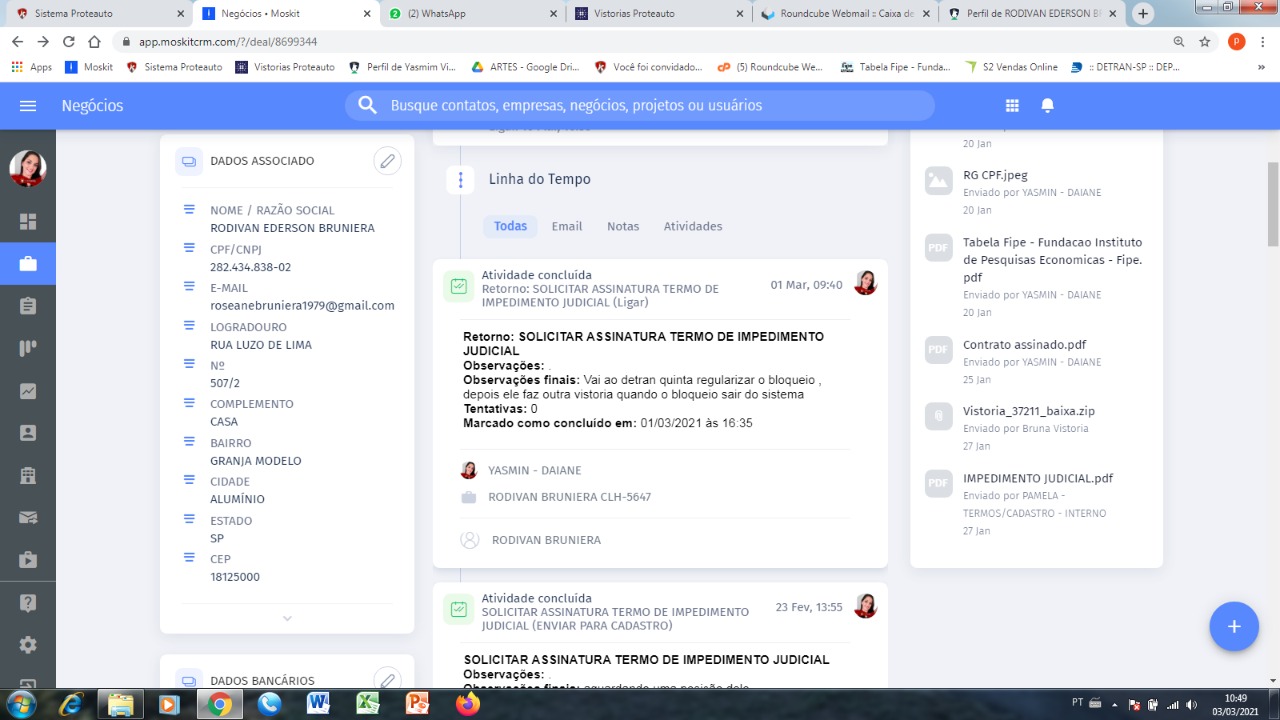Screen dimensions: 1280x720
Task: Open the settings gear in sidebar
Action: coord(28,645)
